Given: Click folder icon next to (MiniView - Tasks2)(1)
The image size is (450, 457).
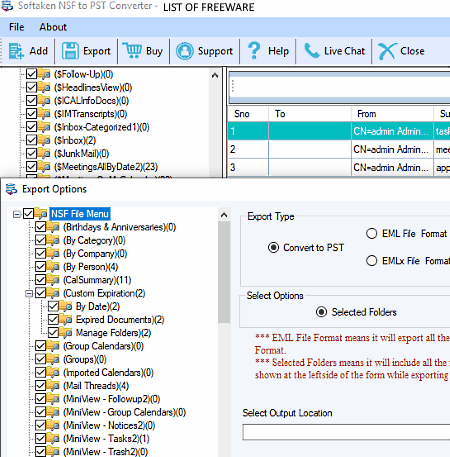Looking at the screenshot, I should point(53,439).
